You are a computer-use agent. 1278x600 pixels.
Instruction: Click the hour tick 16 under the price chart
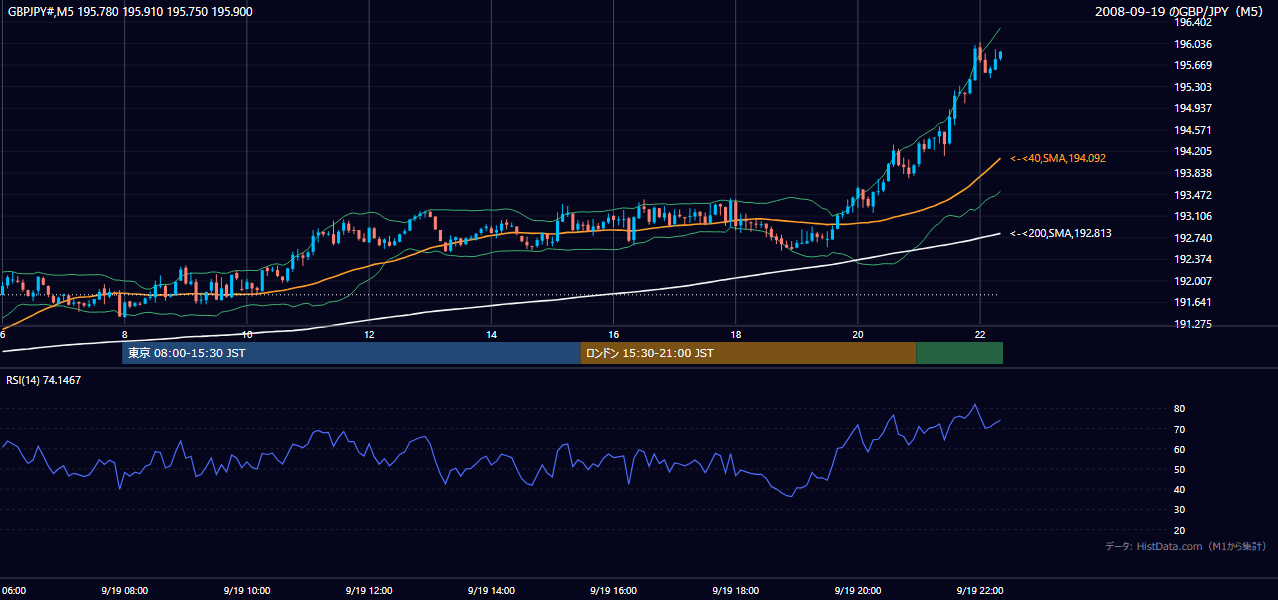[613, 334]
